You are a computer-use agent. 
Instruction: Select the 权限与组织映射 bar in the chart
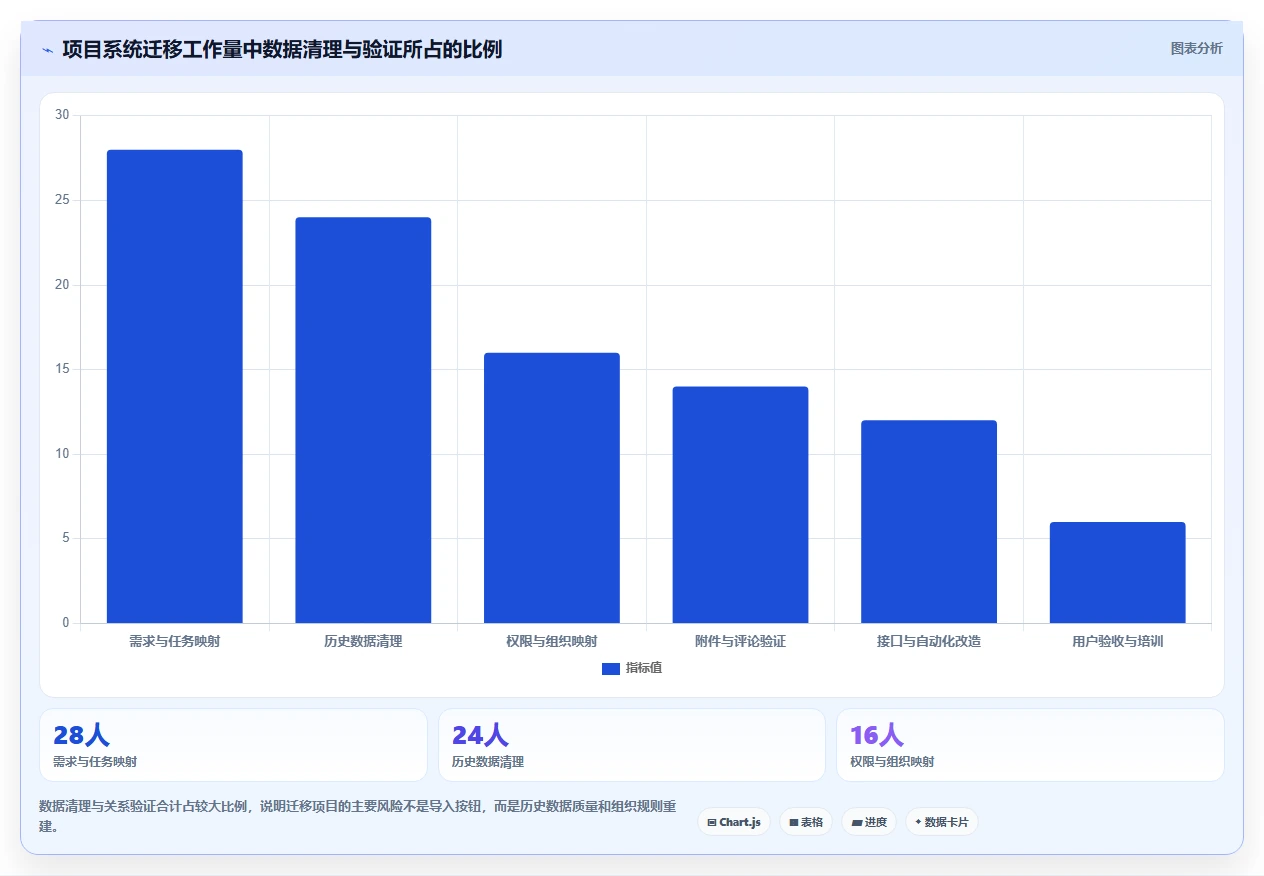point(552,488)
